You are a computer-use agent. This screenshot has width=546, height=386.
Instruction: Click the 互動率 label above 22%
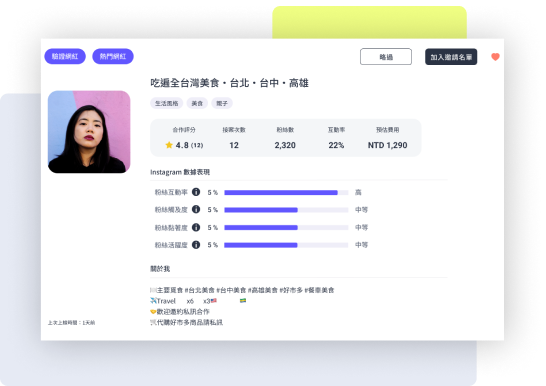tap(336, 130)
